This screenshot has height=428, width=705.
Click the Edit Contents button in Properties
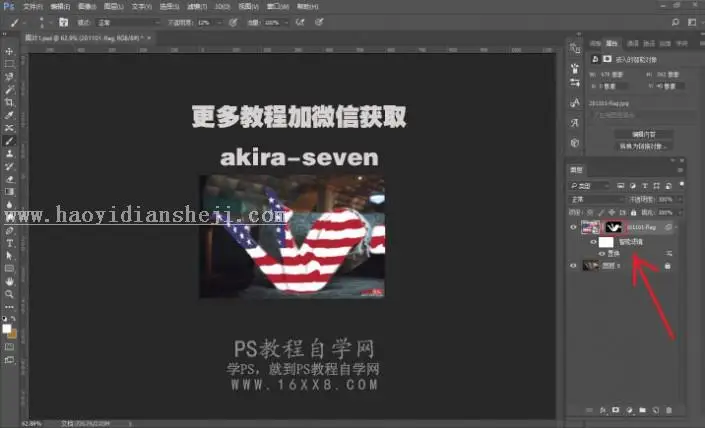point(643,134)
